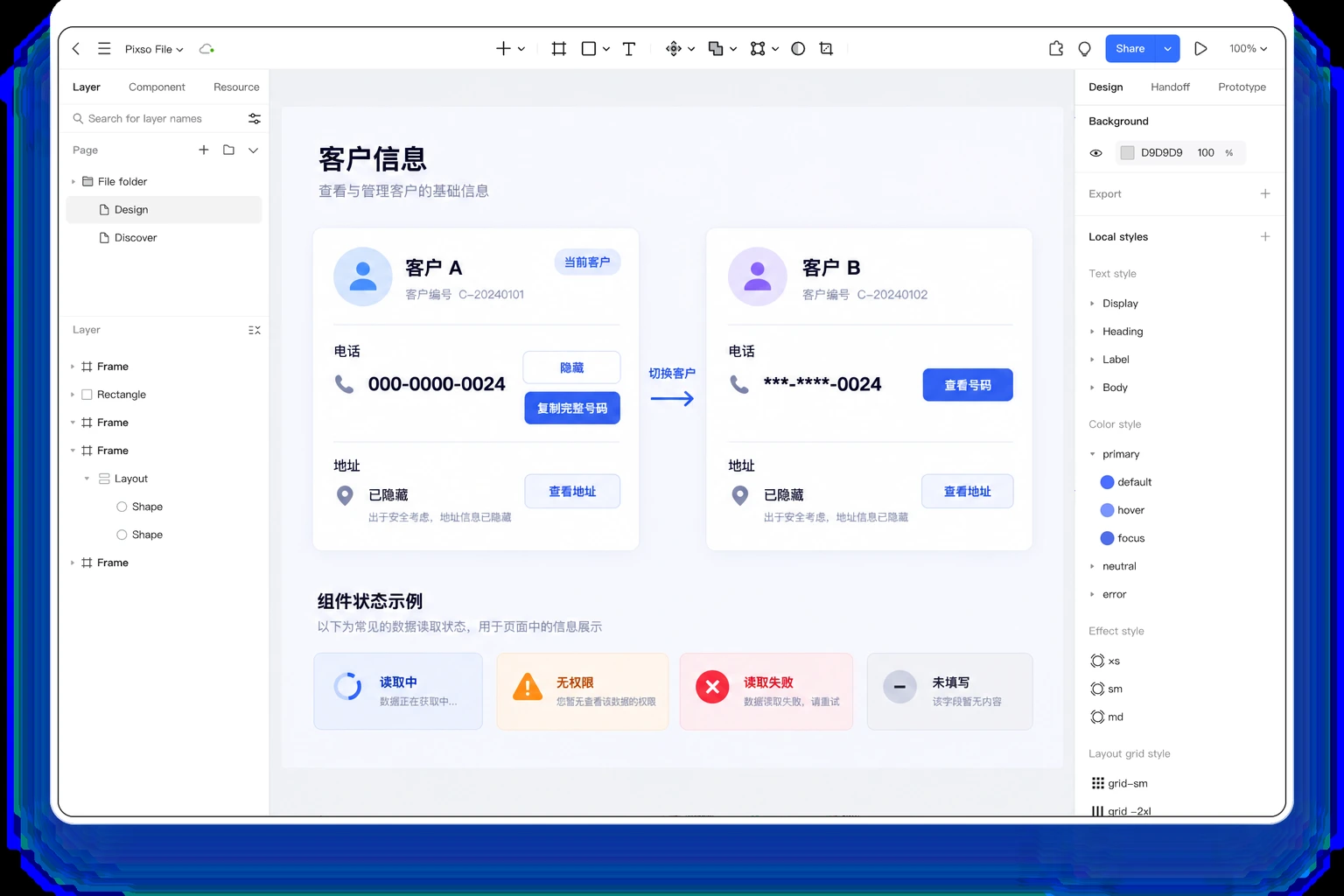Open the Pixso File name dropdown
The height and width of the screenshot is (896, 1344).
pos(154,49)
